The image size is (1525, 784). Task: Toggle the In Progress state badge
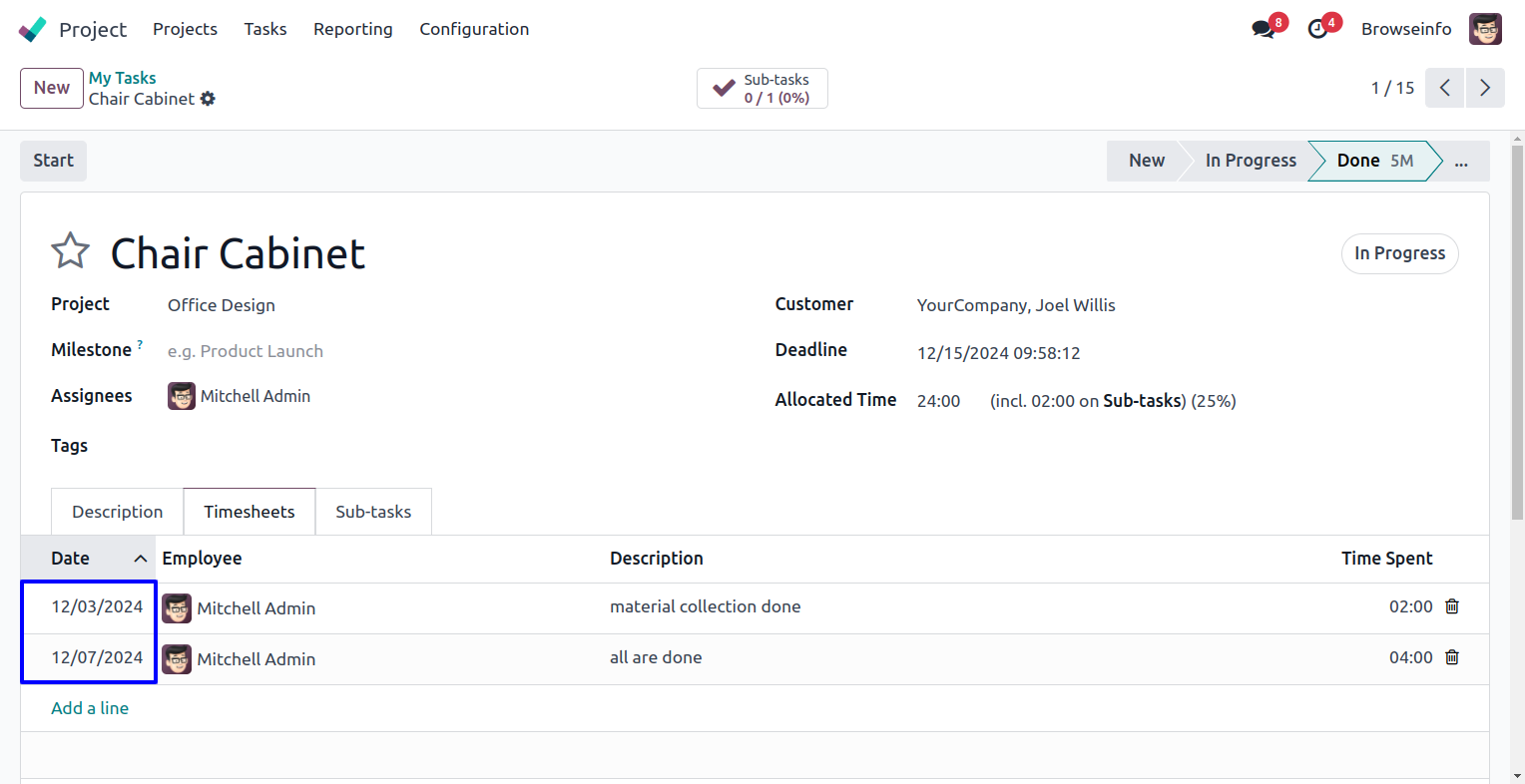pos(1399,253)
